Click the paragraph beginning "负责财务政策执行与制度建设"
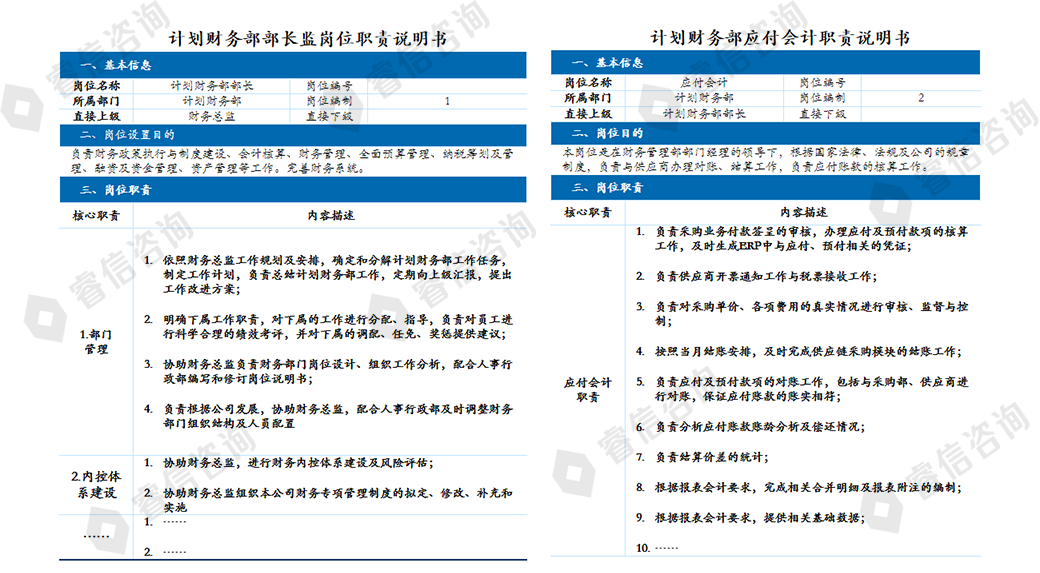The width and height of the screenshot is (1040, 573). [292, 161]
